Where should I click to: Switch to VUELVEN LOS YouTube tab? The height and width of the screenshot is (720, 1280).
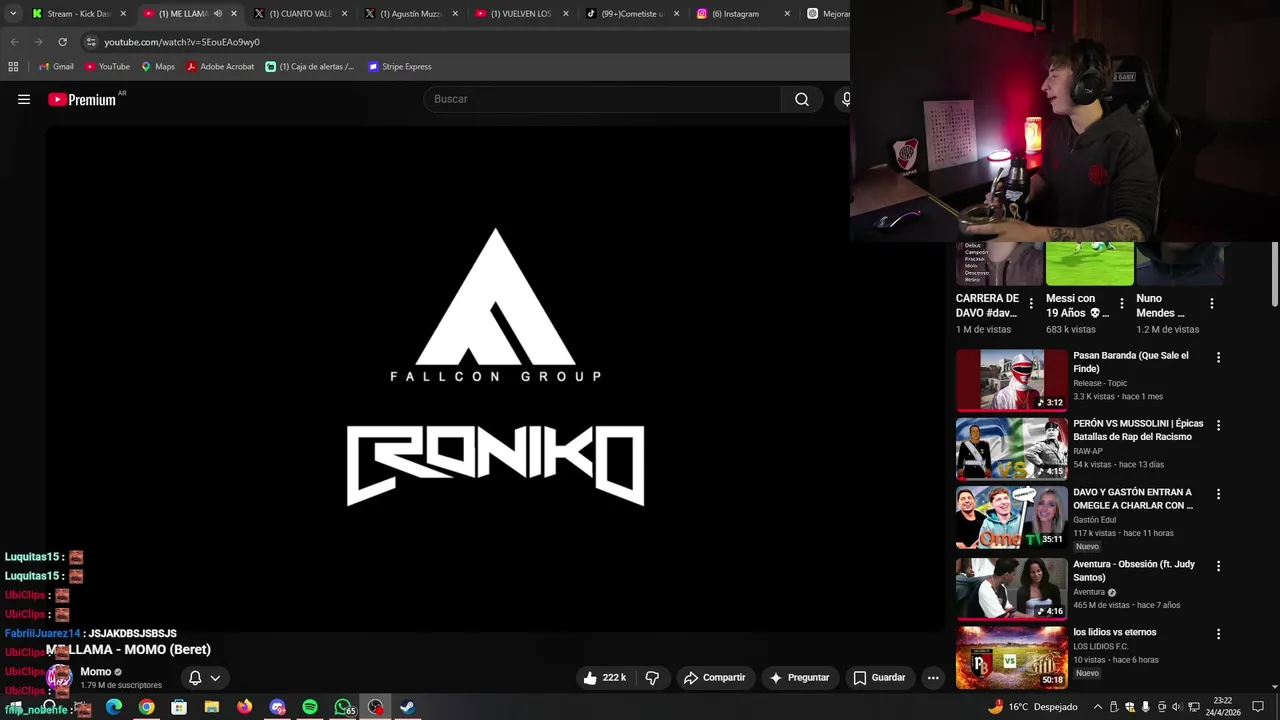[521, 14]
